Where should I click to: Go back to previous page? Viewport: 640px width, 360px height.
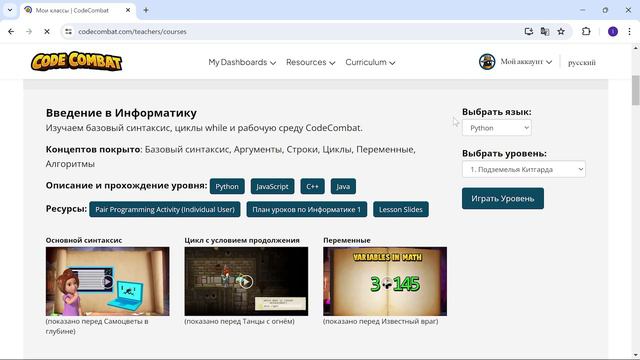click(x=11, y=31)
